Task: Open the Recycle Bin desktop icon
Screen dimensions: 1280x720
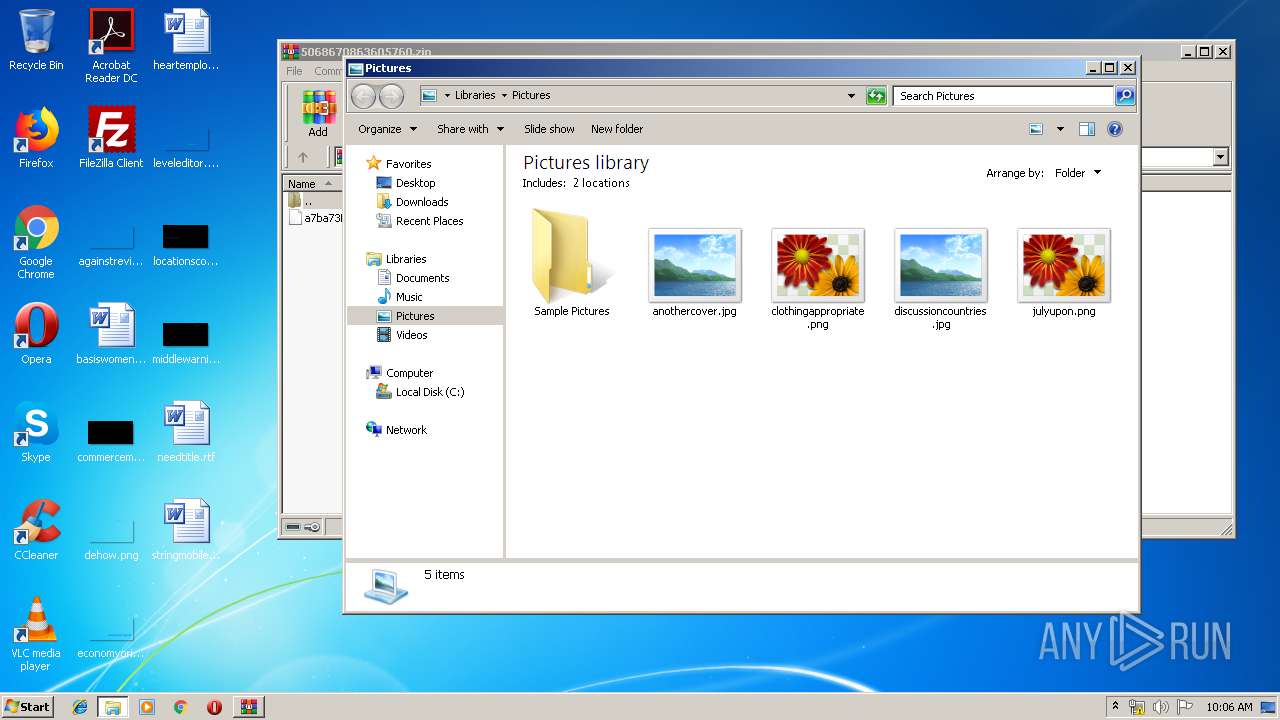Action: [36, 40]
